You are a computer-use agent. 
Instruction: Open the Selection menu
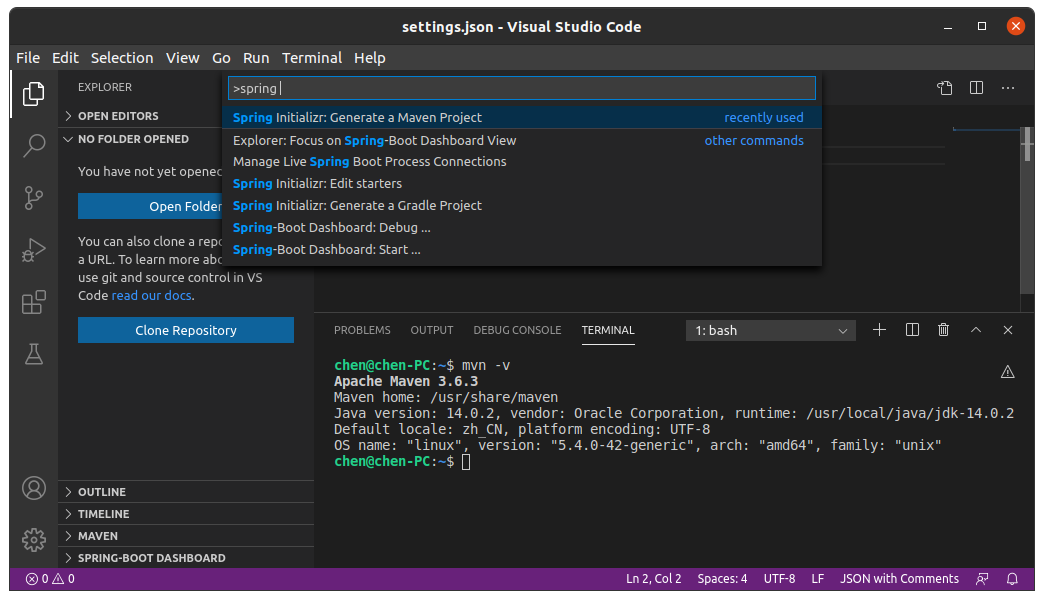coord(122,58)
